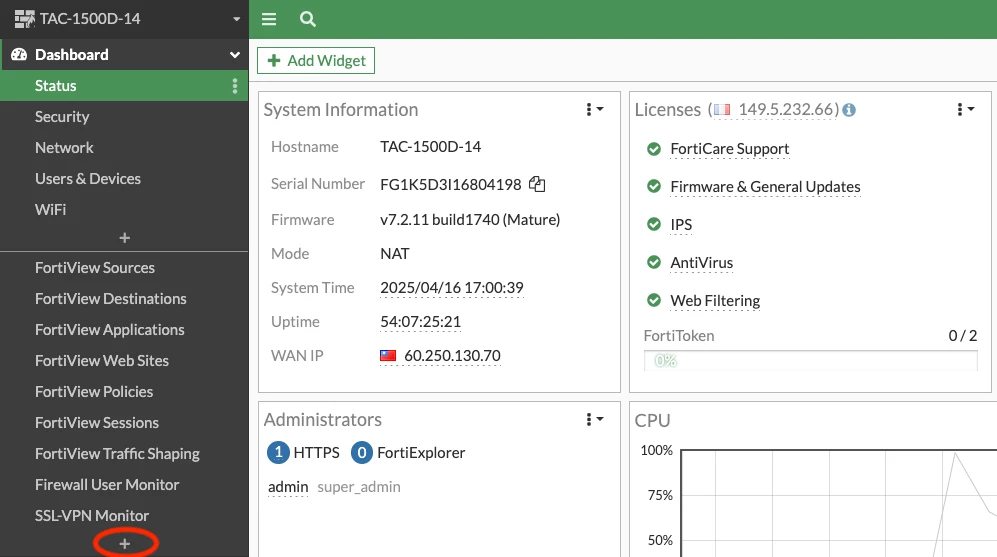Toggle the hamburger menu icon
Image resolution: width=997 pixels, height=557 pixels.
pyautogui.click(x=269, y=19)
